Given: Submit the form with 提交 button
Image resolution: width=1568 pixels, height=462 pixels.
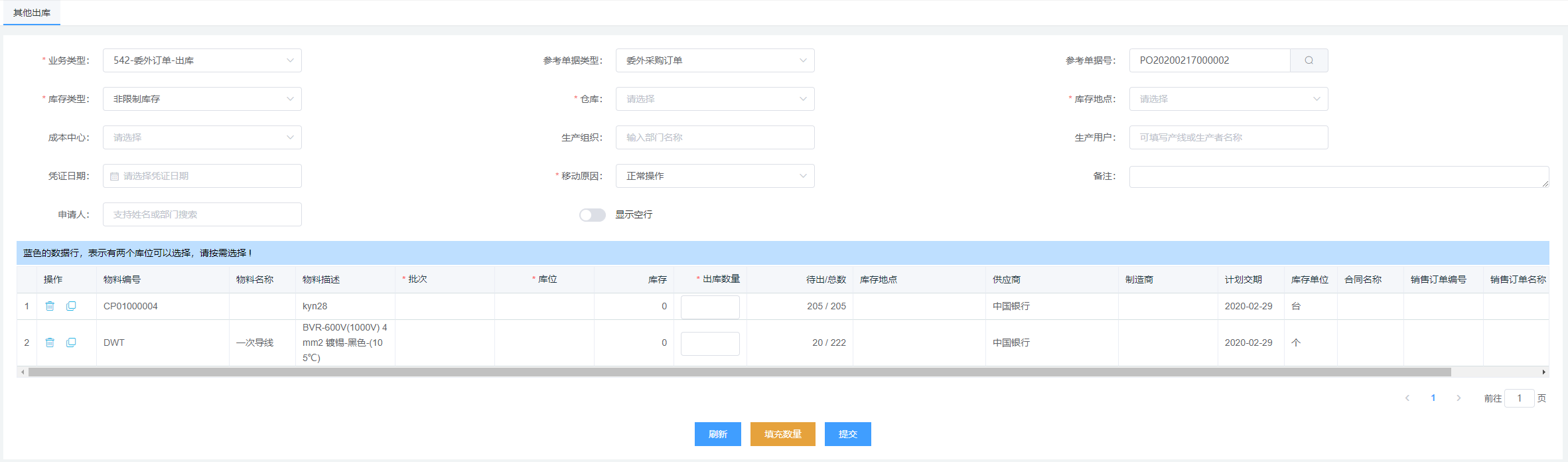Looking at the screenshot, I should pyautogui.click(x=847, y=434).
